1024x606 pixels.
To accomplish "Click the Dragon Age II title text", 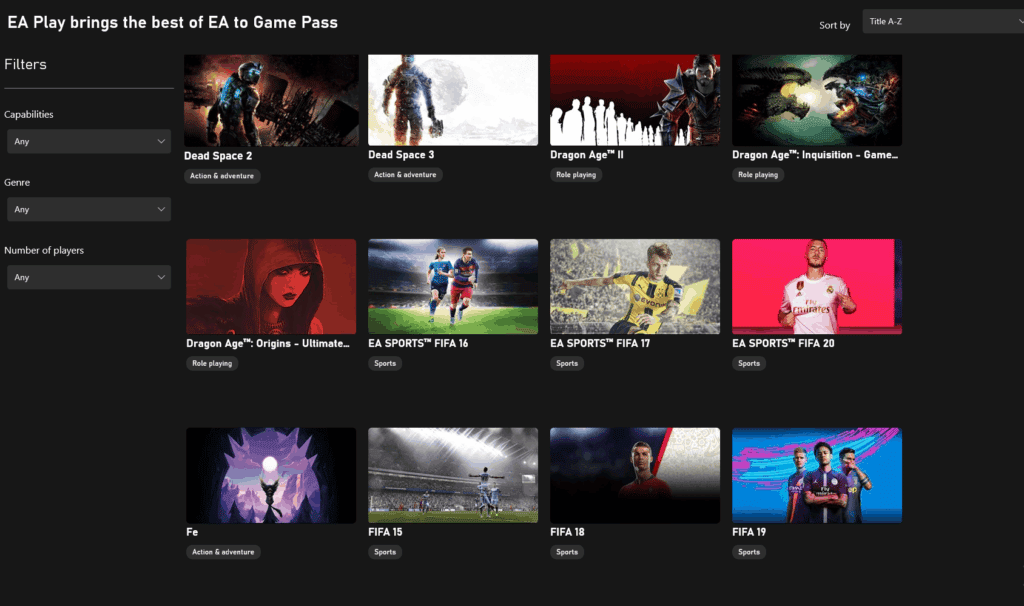I will tap(586, 155).
